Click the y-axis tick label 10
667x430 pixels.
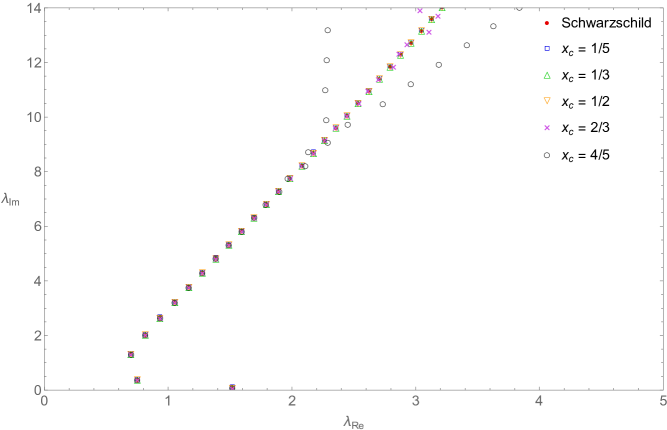(x=34, y=117)
